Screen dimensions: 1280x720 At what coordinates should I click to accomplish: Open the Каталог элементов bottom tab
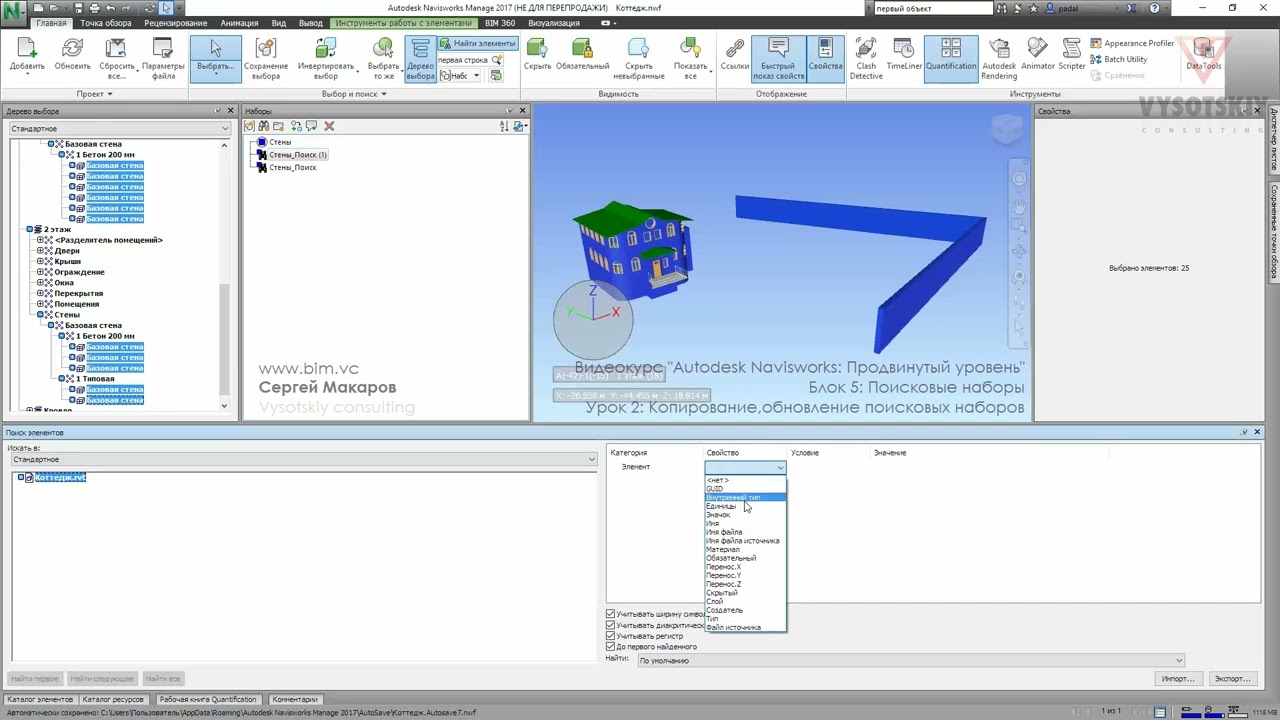(41, 699)
